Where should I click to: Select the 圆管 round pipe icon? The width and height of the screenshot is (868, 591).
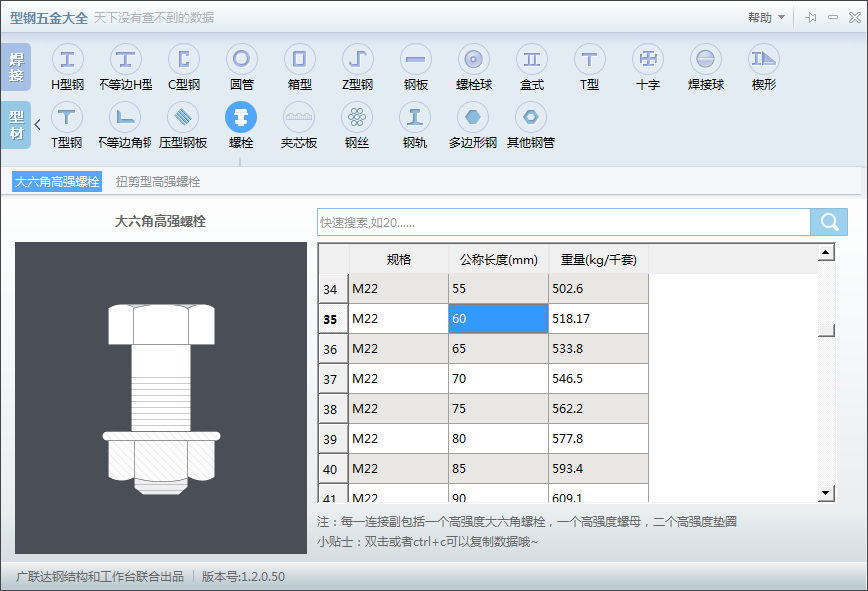pos(242,59)
